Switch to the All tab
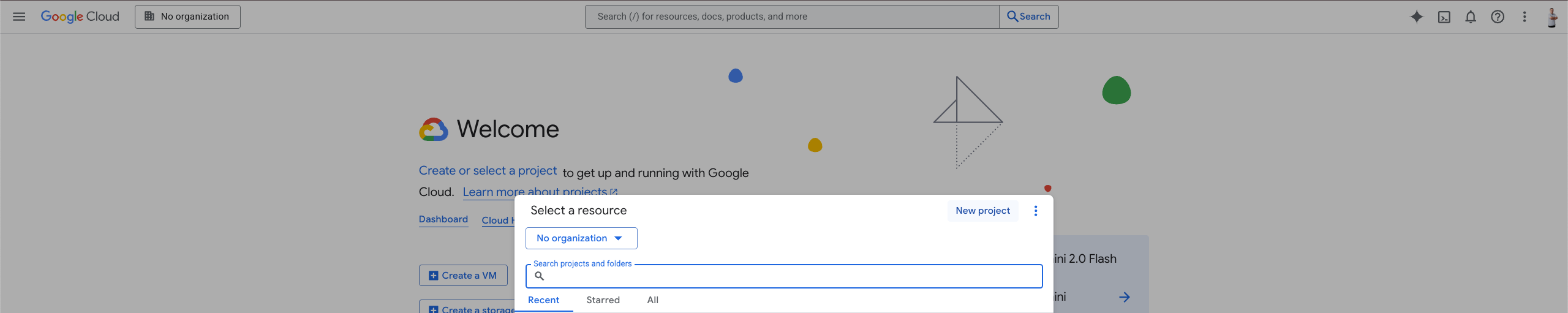This screenshot has width=1568, height=313. (652, 300)
